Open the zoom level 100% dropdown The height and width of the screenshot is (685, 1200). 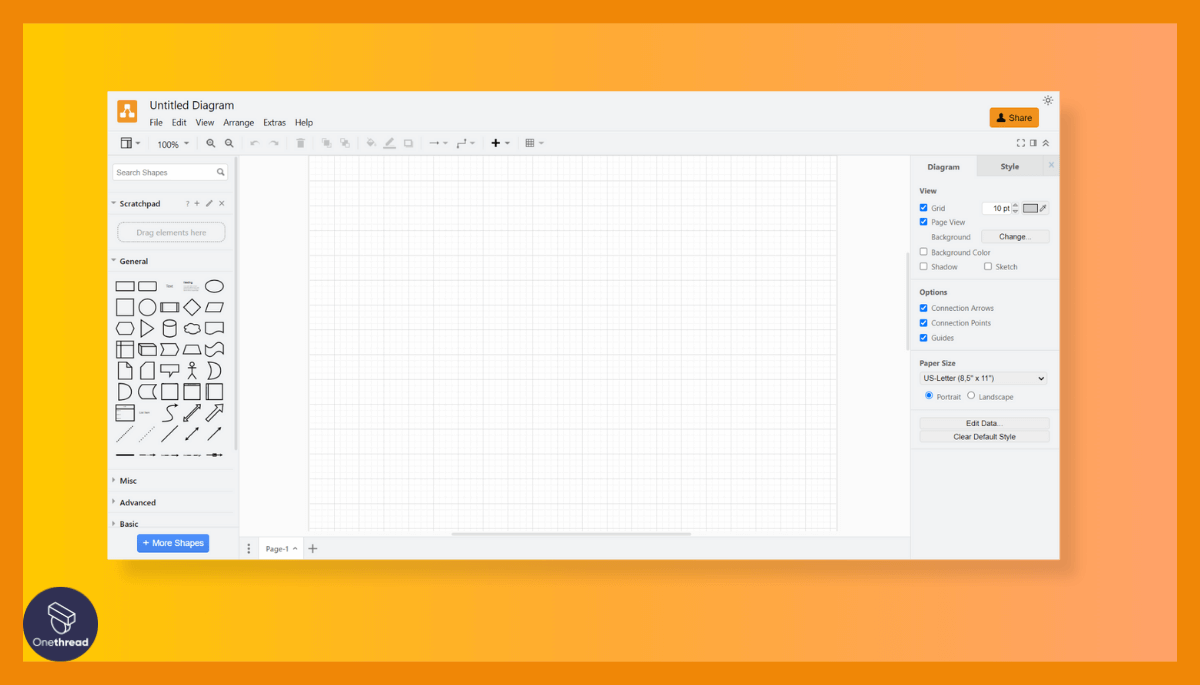click(x=172, y=143)
